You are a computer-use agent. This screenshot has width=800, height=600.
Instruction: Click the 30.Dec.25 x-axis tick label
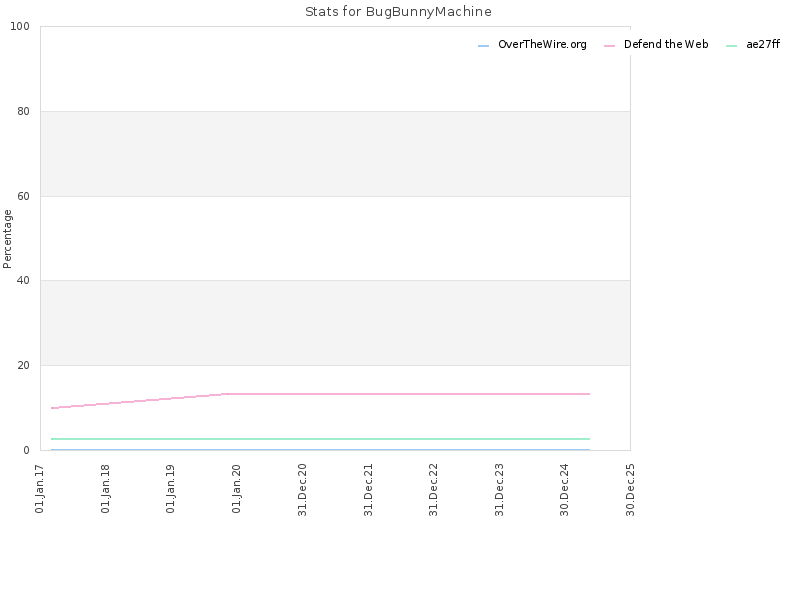click(x=630, y=490)
